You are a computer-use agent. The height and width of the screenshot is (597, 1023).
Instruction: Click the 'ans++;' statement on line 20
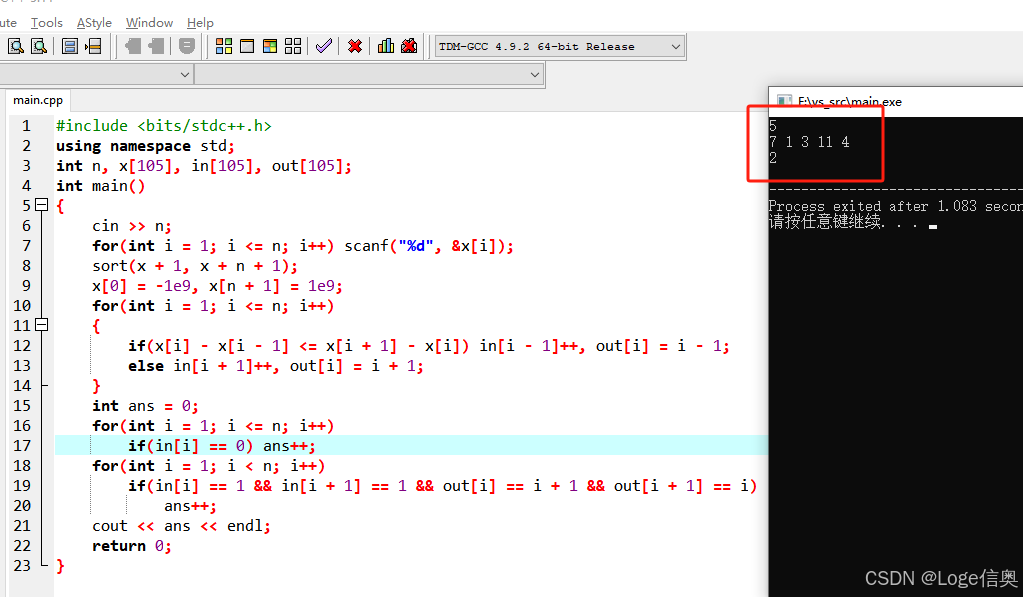(x=190, y=506)
